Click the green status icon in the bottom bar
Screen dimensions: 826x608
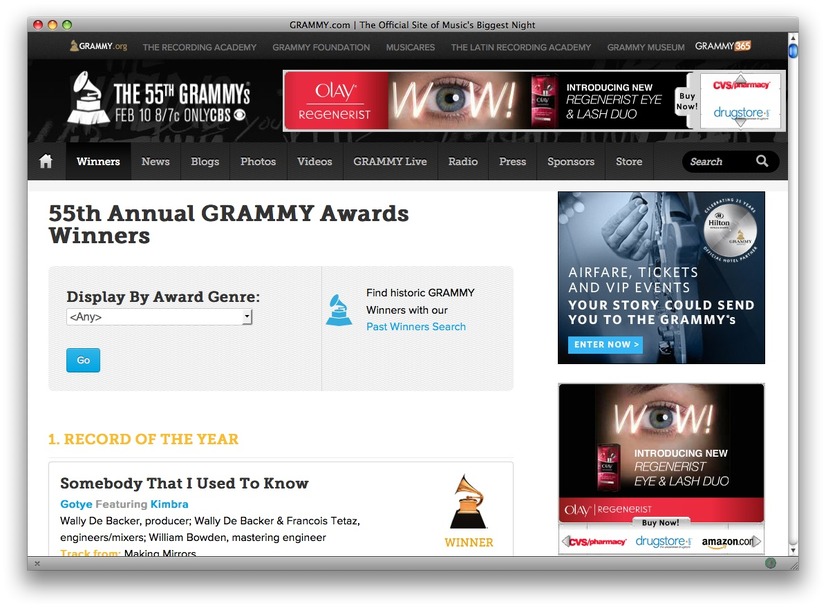770,563
